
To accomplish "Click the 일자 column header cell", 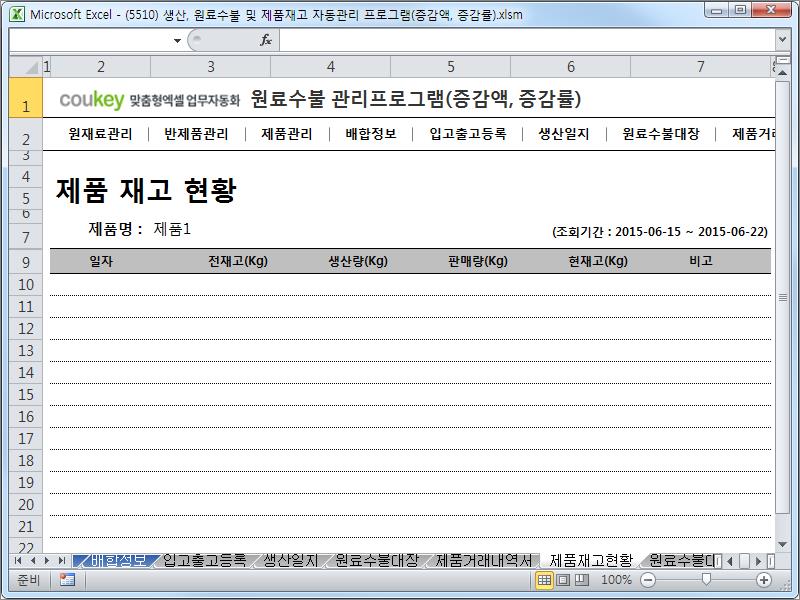I will 101,261.
